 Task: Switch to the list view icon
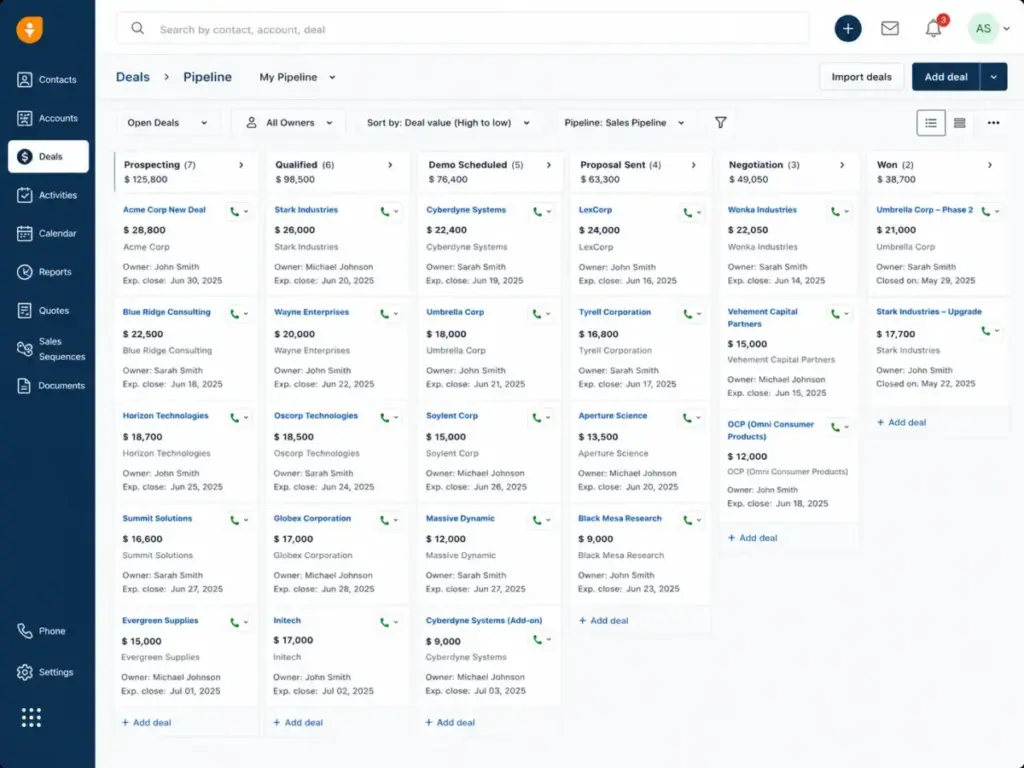(931, 123)
